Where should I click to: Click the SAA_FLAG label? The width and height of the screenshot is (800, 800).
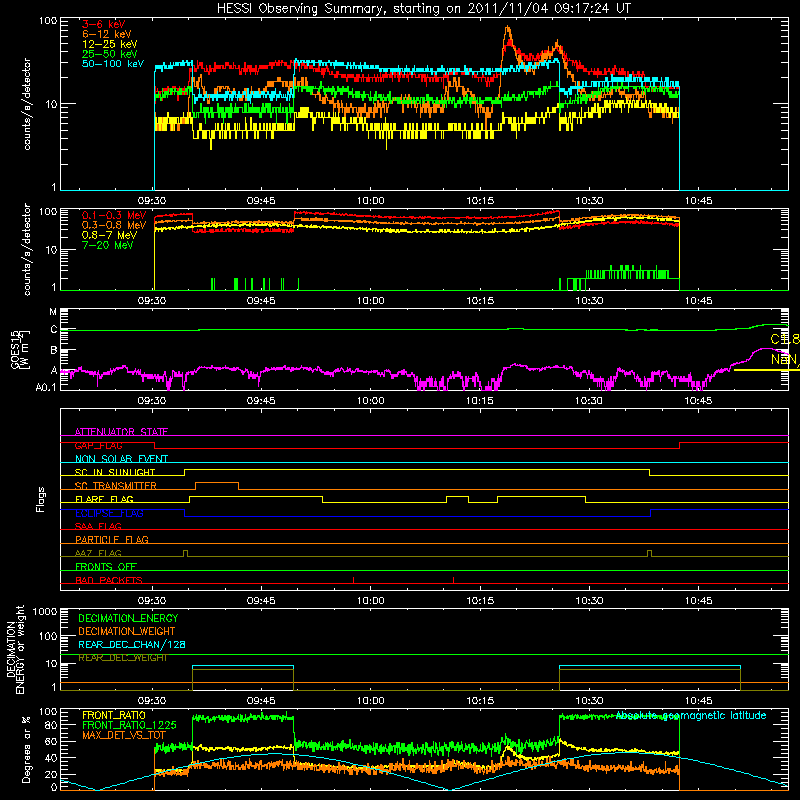point(98,526)
